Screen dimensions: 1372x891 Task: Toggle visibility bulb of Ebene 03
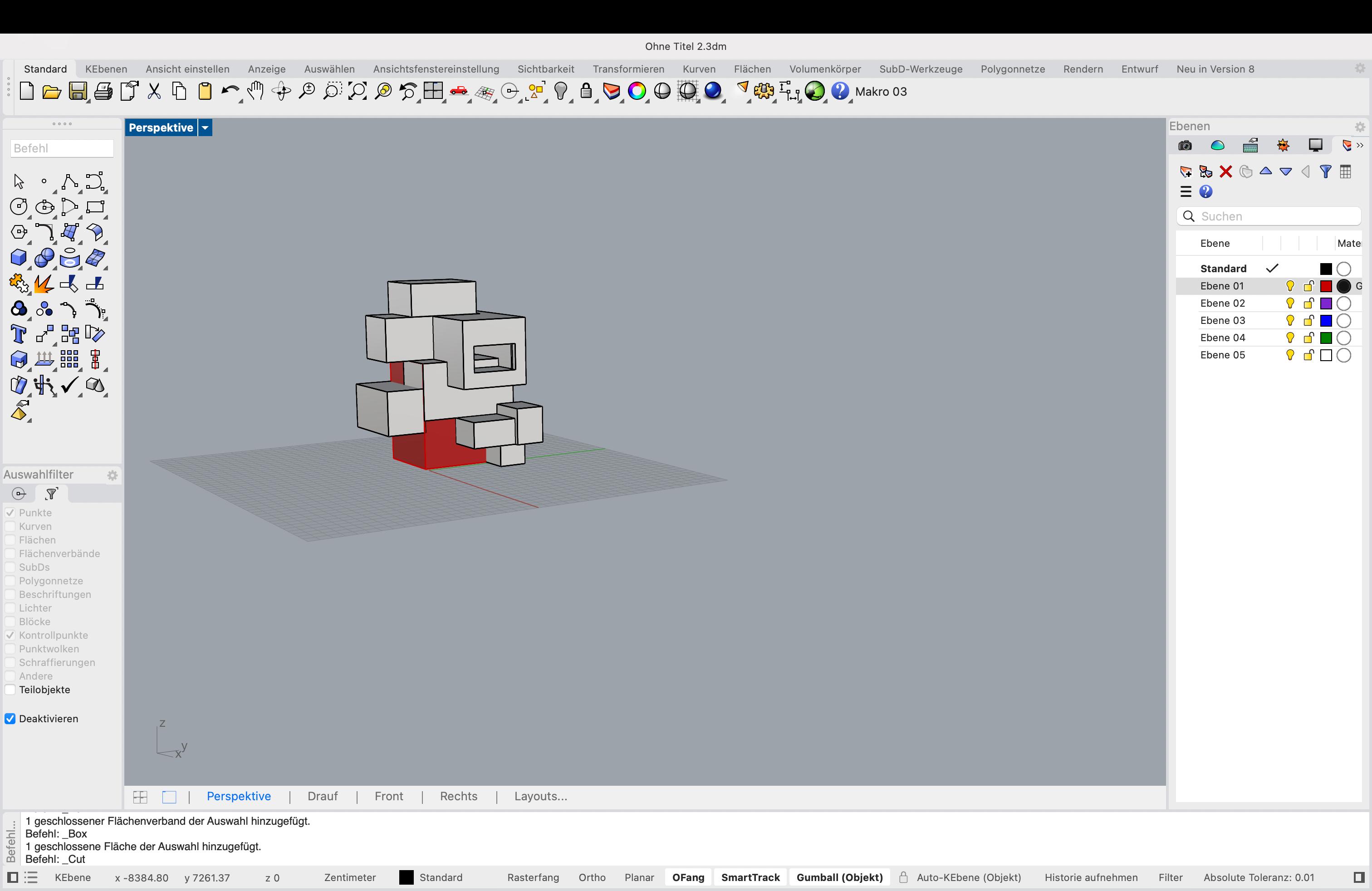click(x=1290, y=320)
